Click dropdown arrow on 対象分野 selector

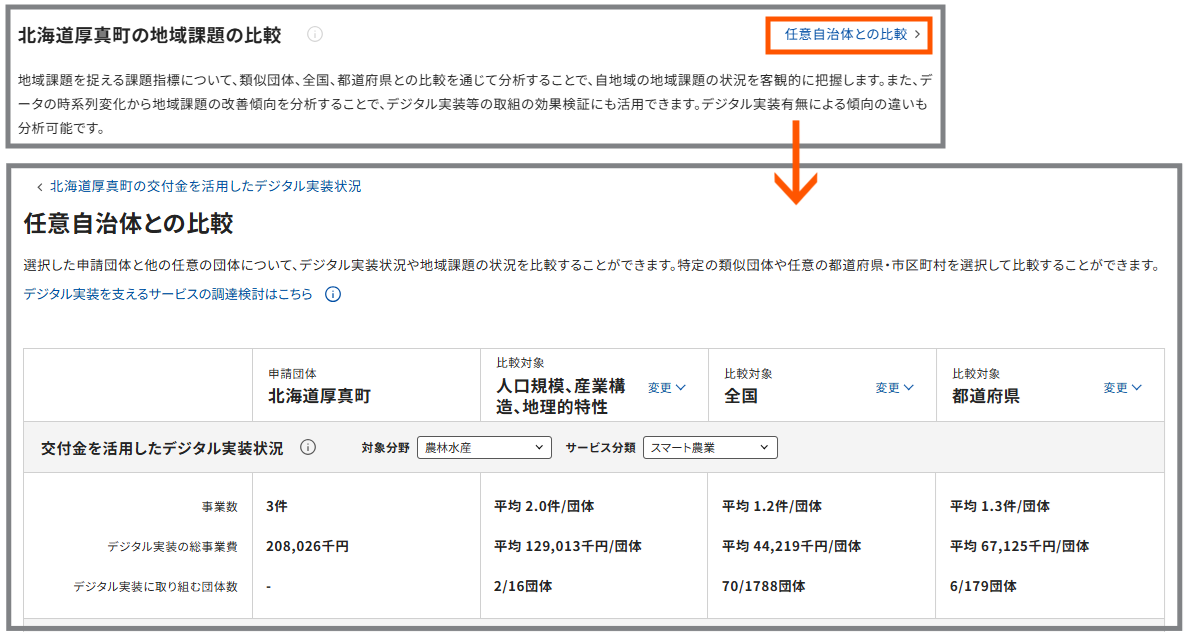541,447
